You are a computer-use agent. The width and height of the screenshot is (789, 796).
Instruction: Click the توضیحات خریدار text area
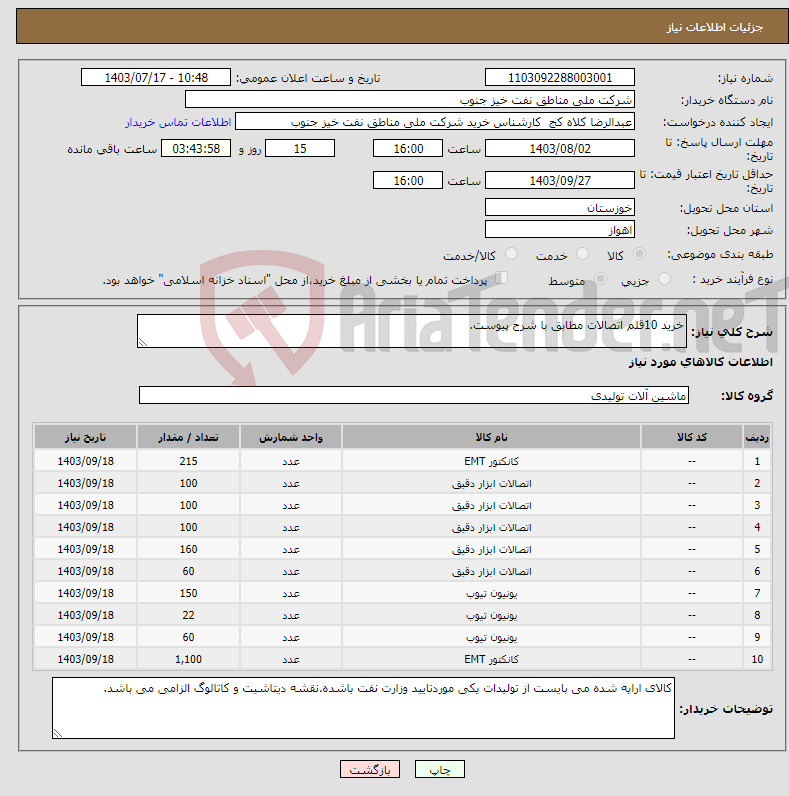pyautogui.click(x=363, y=708)
